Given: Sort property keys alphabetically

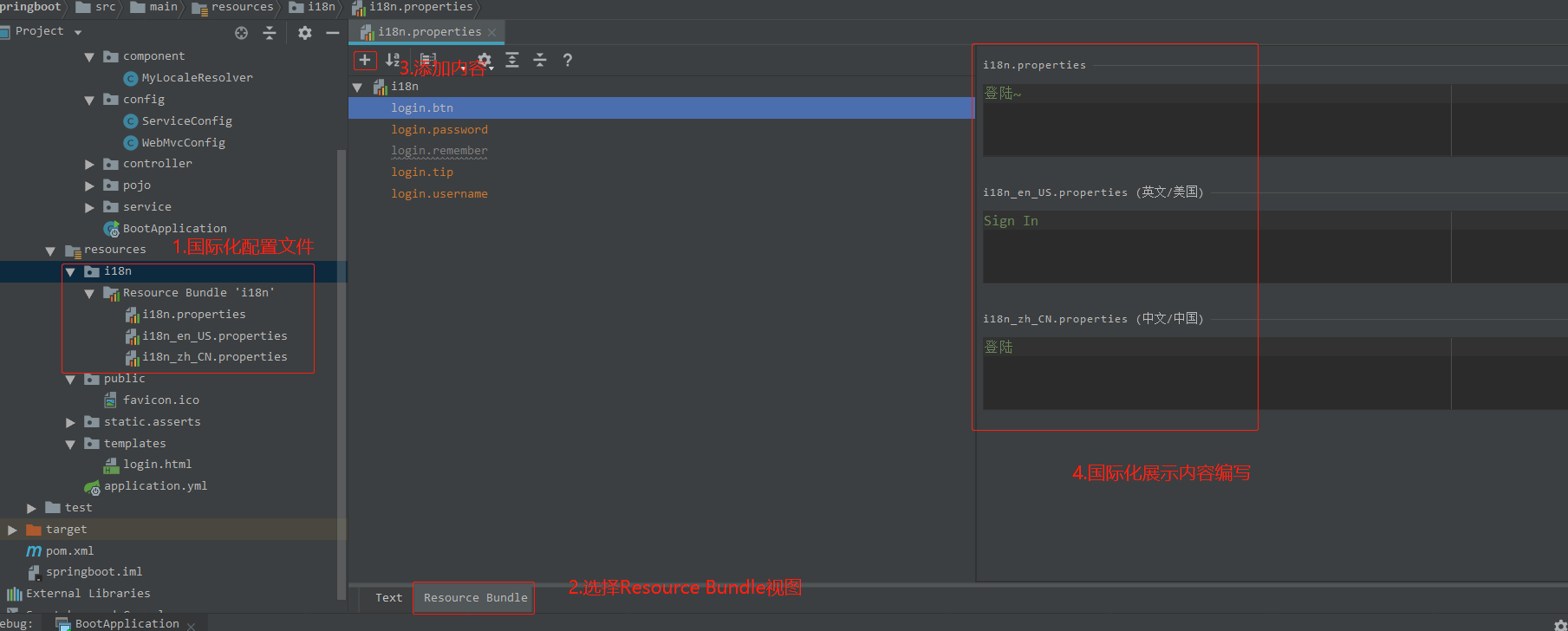Looking at the screenshot, I should point(393,60).
